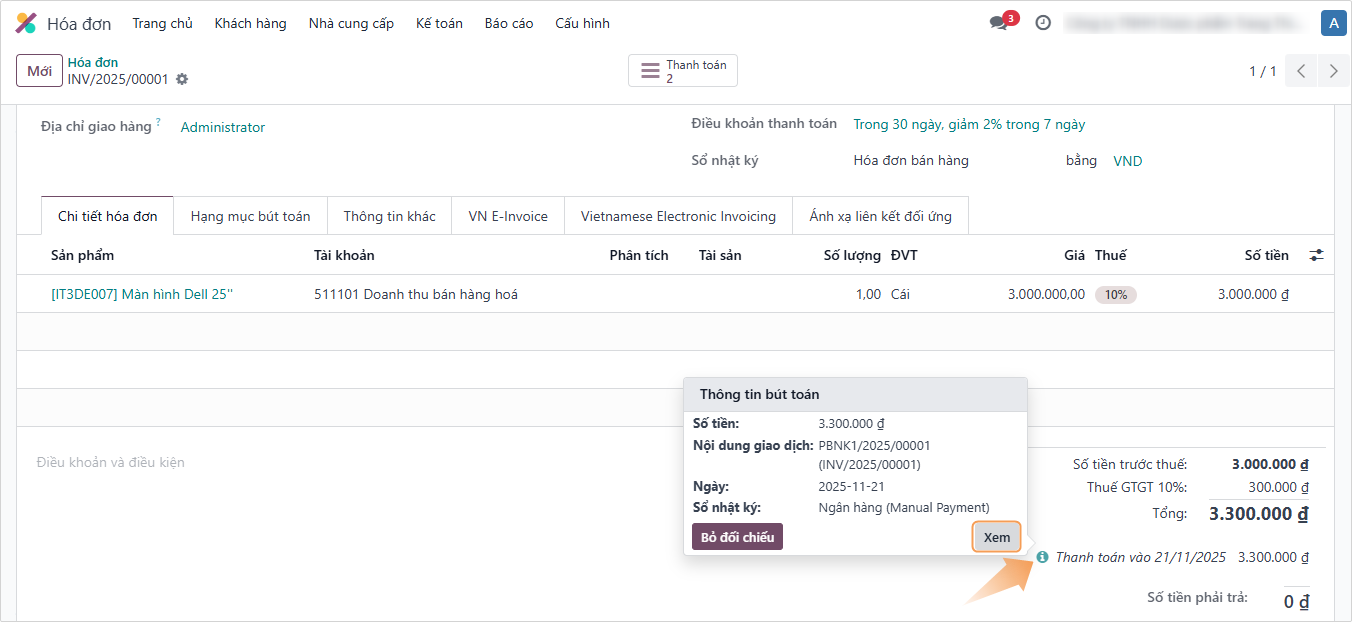The width and height of the screenshot is (1352, 622).
Task: Open the Thanh toán smart button
Action: [683, 71]
